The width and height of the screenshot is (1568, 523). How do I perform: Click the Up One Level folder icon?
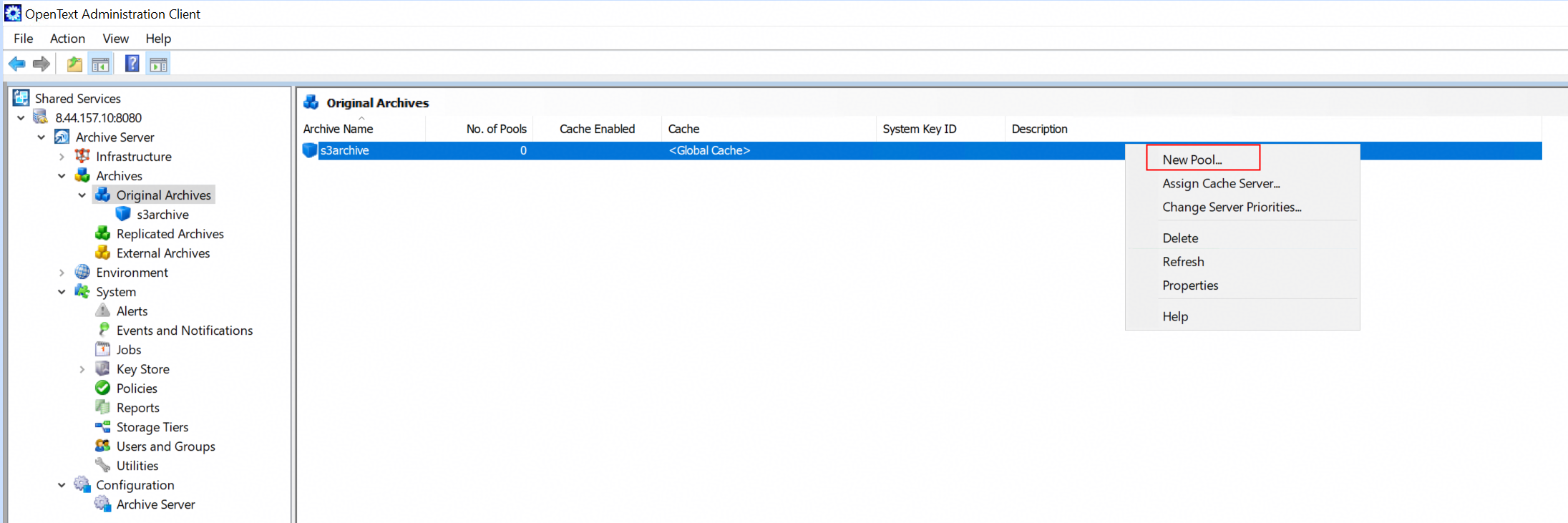(74, 64)
